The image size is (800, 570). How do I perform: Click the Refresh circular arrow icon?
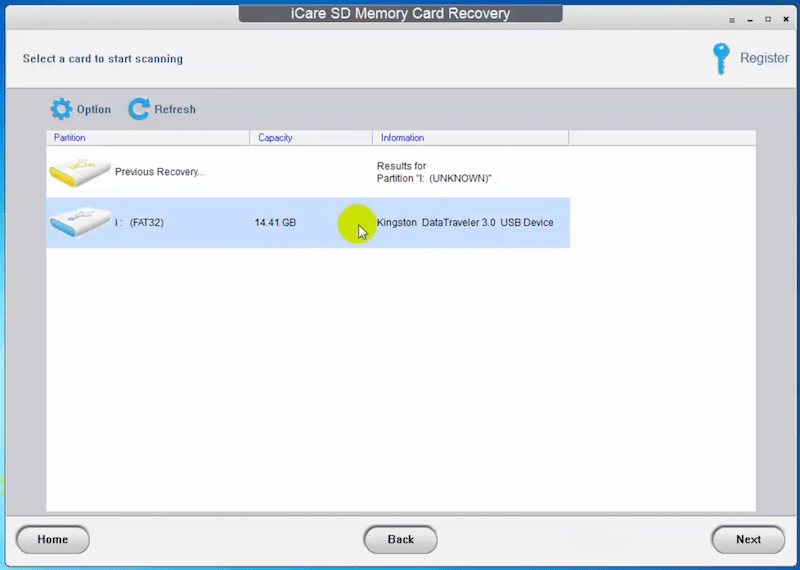click(139, 109)
